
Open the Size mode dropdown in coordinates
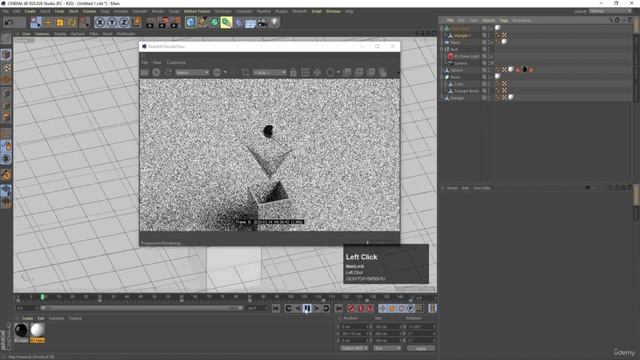387,348
